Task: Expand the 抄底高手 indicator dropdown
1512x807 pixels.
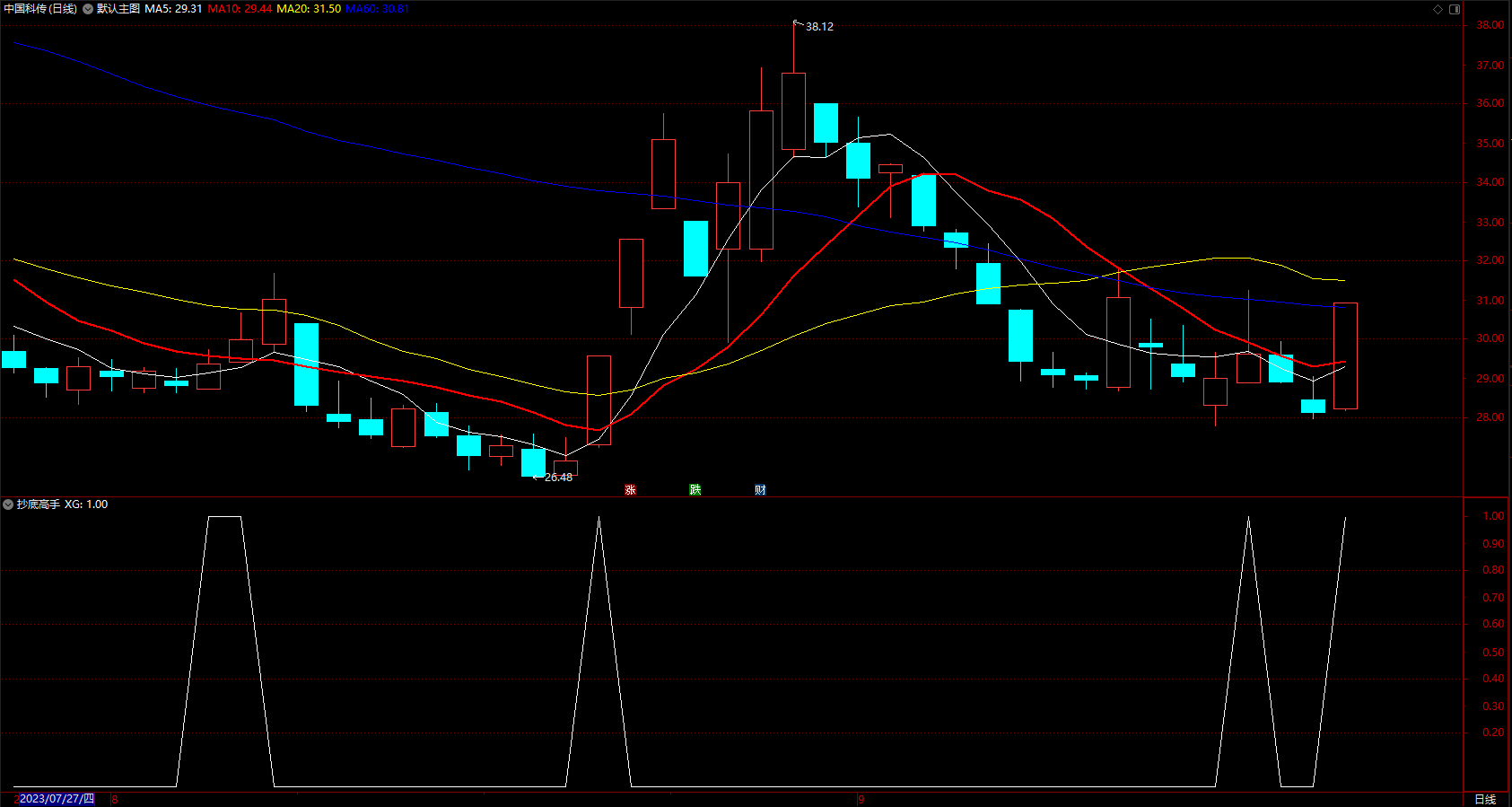Action: [x=8, y=504]
